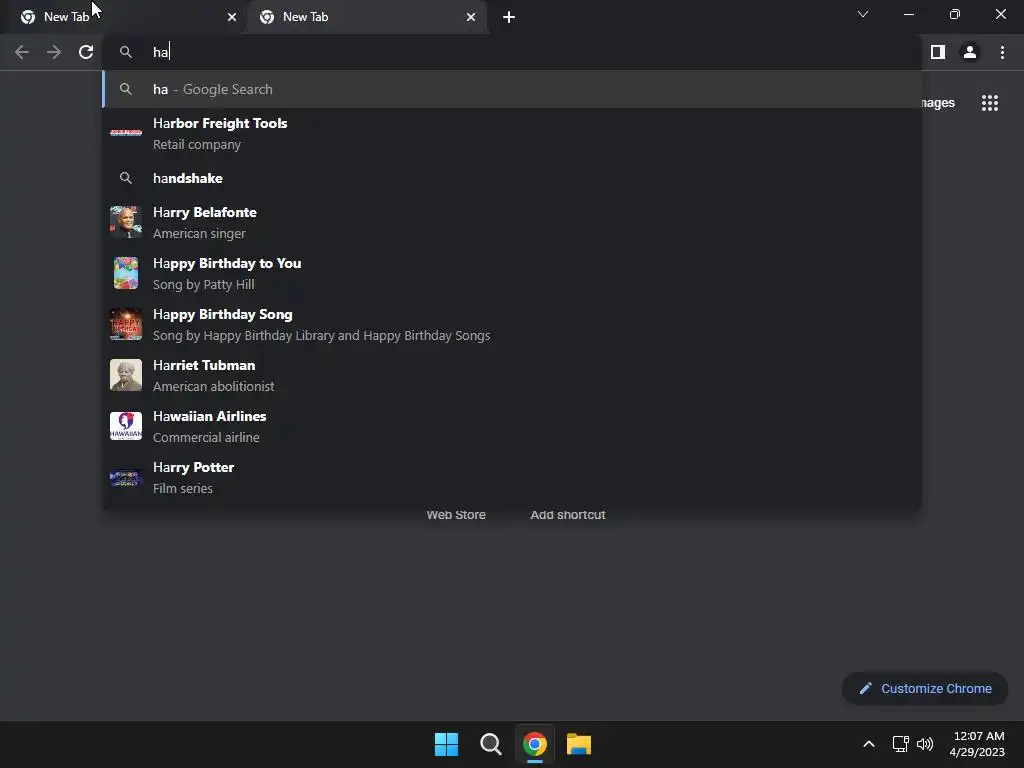Choose Happy Birthday Song suggestion
Viewport: 1024px width, 768px height.
pyautogui.click(x=512, y=324)
